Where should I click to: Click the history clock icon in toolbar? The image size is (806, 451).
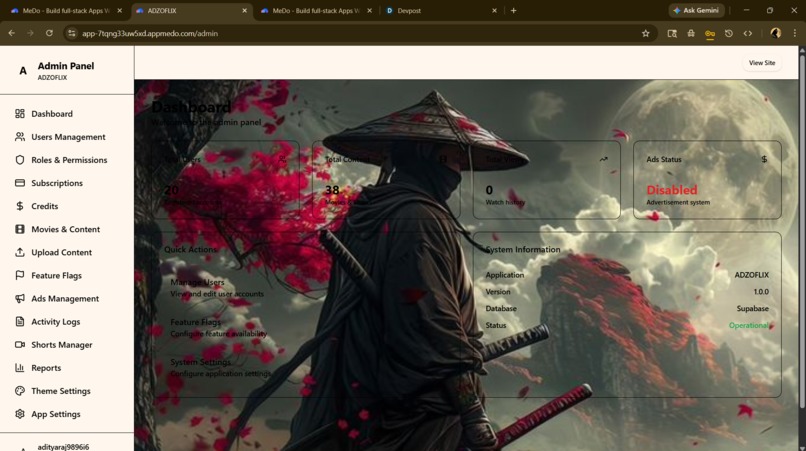pos(729,33)
